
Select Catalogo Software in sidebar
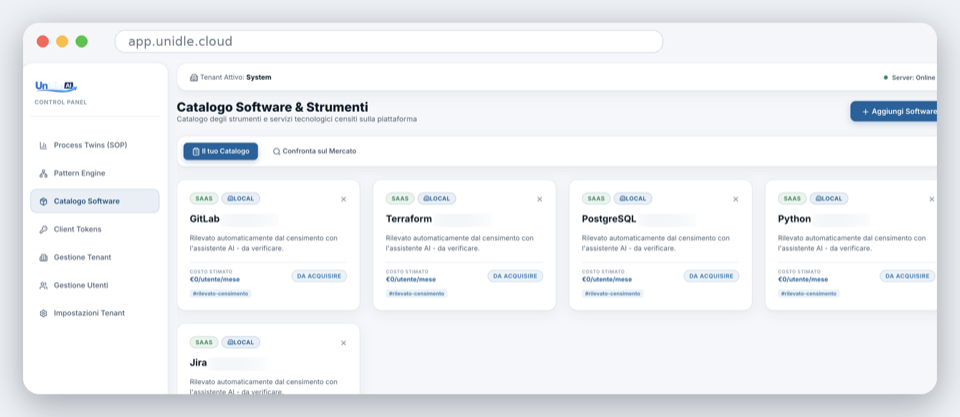click(x=95, y=201)
